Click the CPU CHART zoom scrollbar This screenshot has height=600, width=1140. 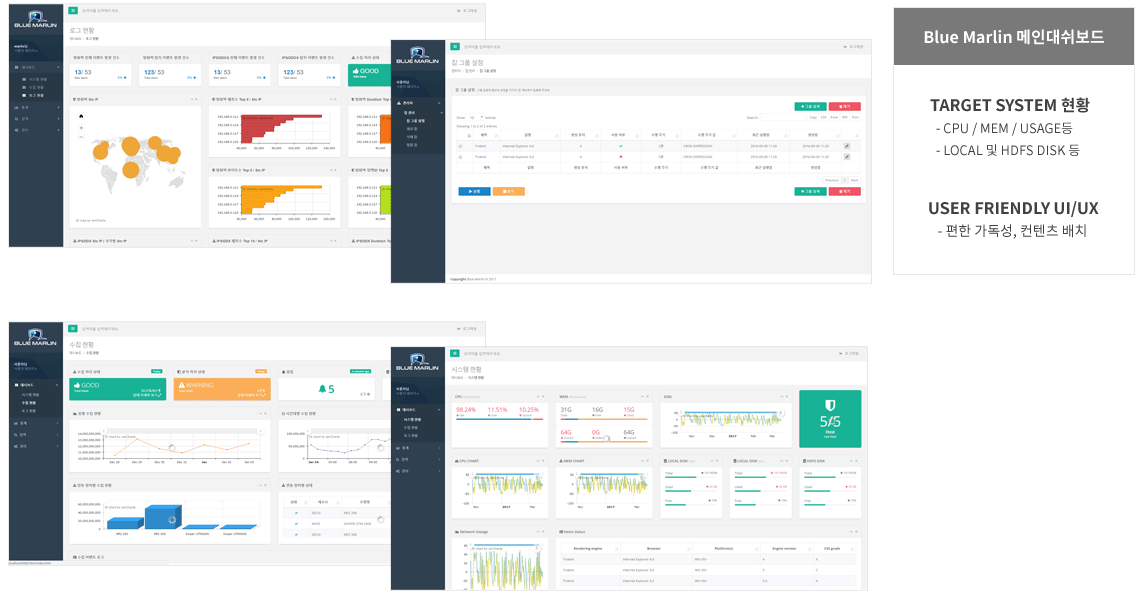tap(507, 476)
